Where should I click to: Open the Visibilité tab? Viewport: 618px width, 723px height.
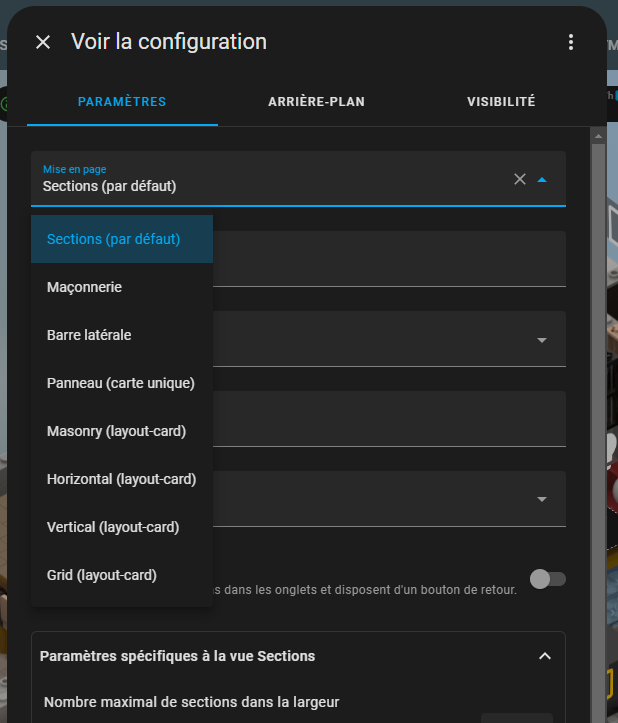(x=501, y=102)
